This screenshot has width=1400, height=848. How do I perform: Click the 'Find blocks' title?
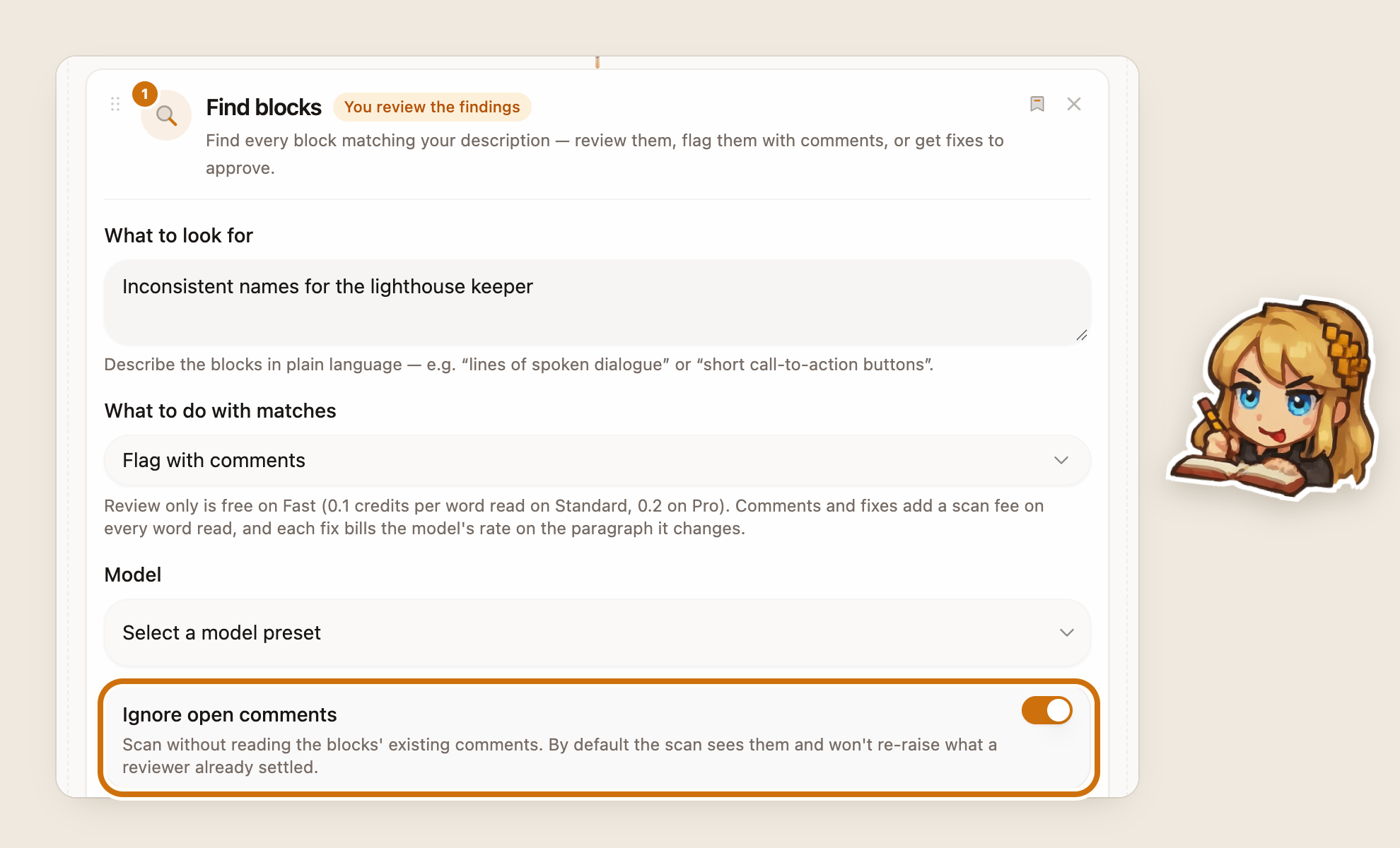tap(264, 107)
